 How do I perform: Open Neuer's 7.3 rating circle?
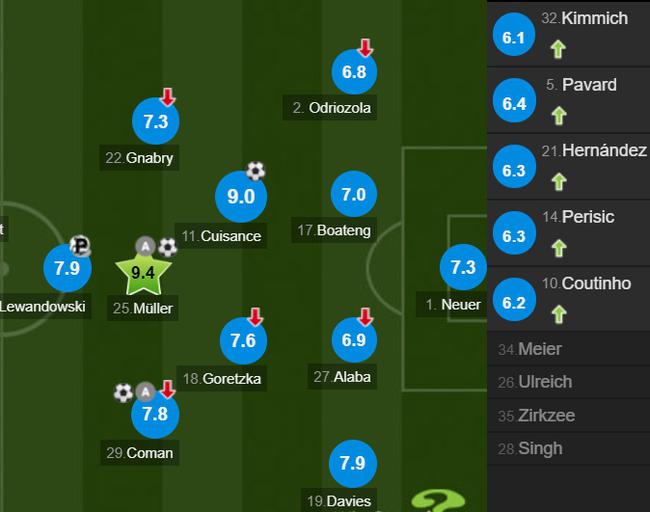(x=463, y=267)
